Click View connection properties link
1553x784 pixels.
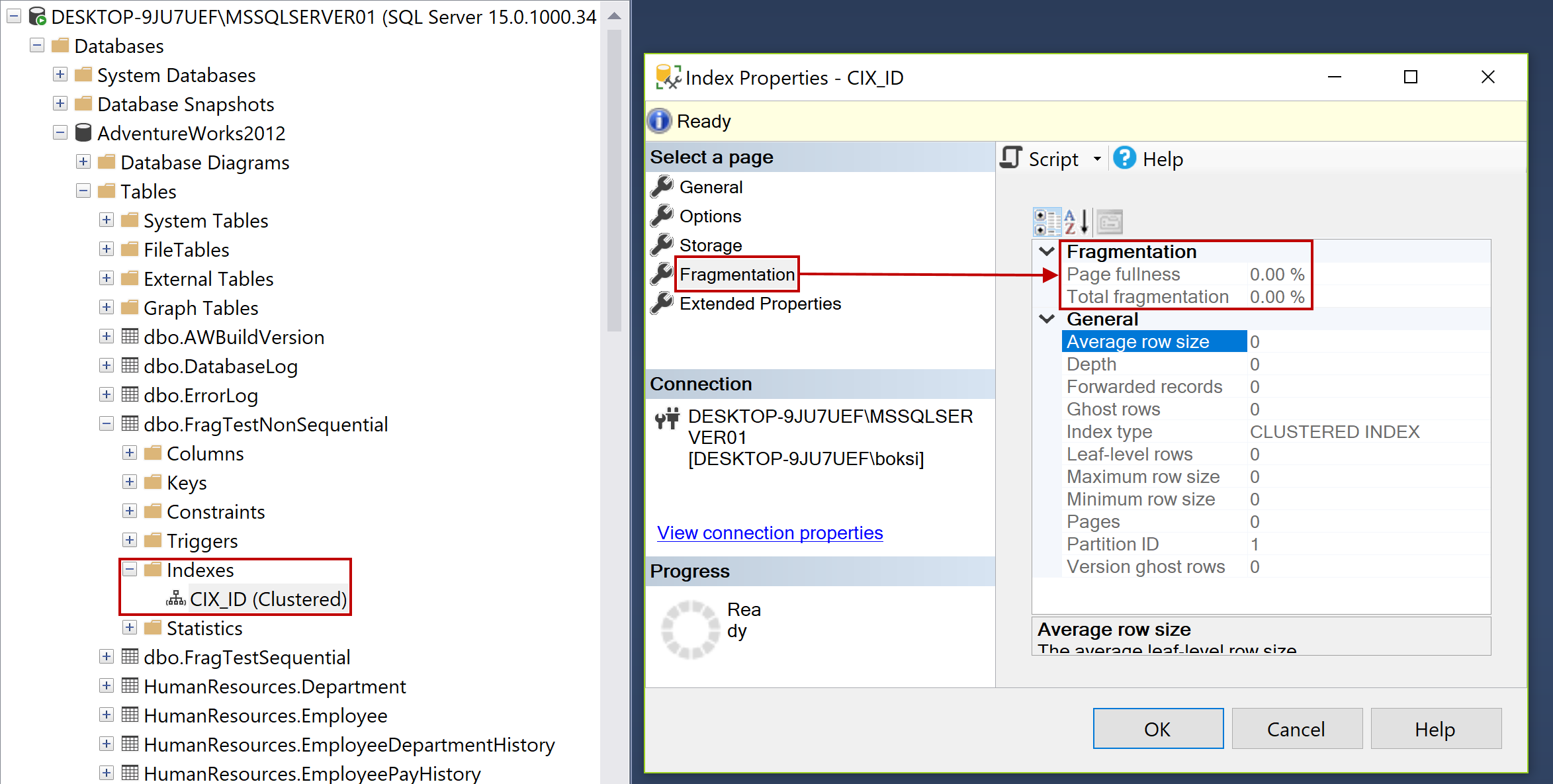770,533
